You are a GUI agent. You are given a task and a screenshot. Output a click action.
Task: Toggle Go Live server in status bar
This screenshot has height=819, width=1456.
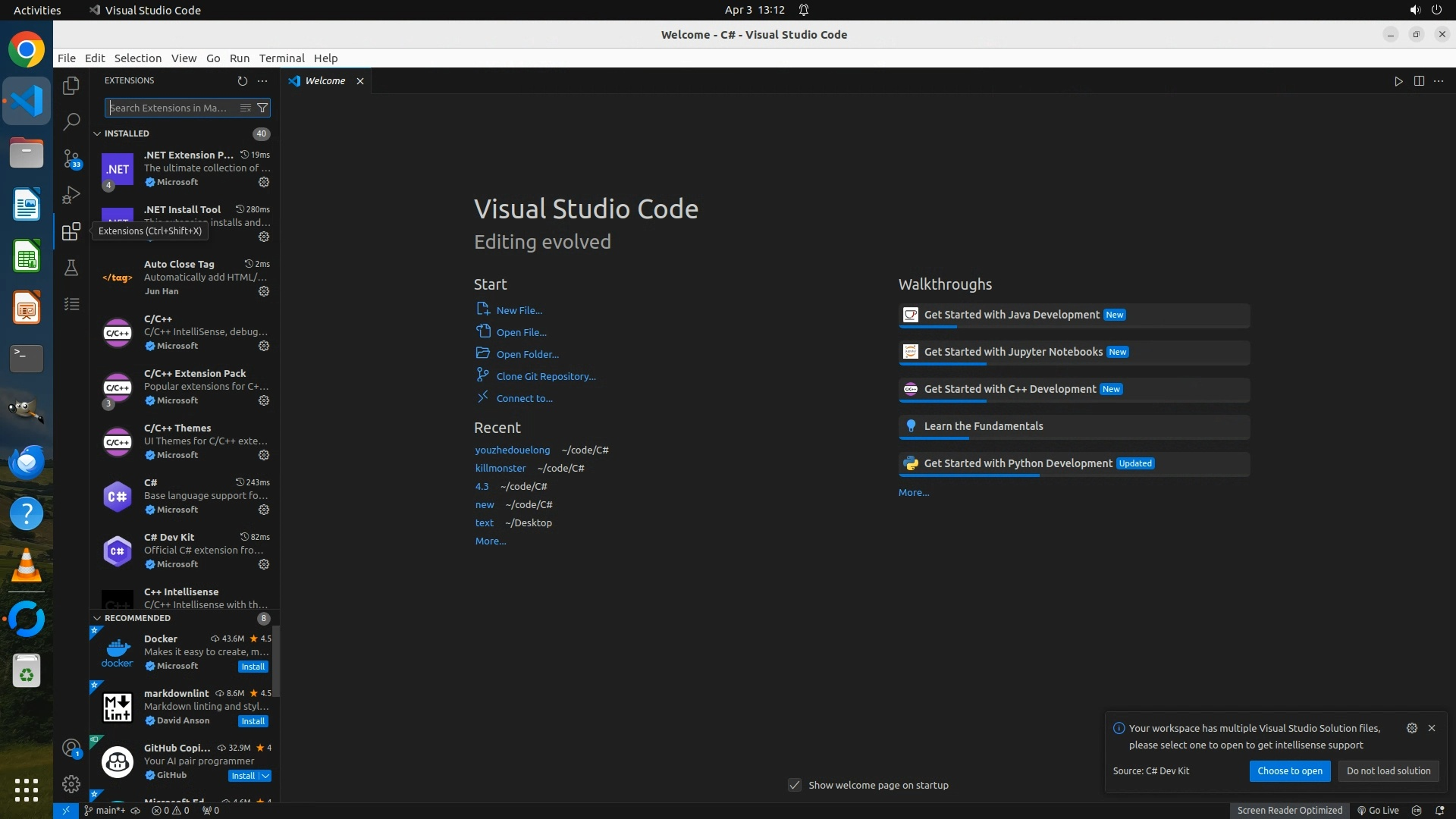coord(1378,810)
